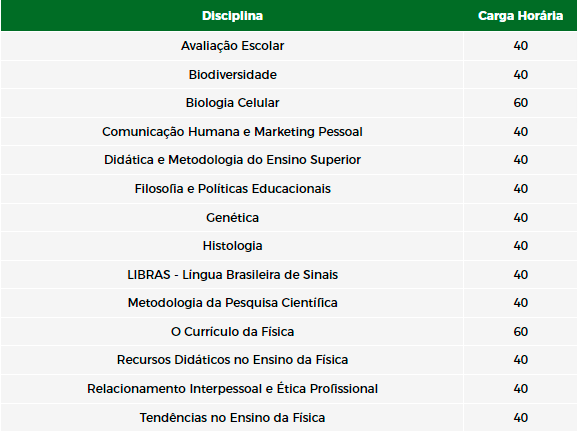This screenshot has height=432, width=578.
Task: Click Relacionamento Interpessoal e Ética Profissional
Action: coord(233,389)
